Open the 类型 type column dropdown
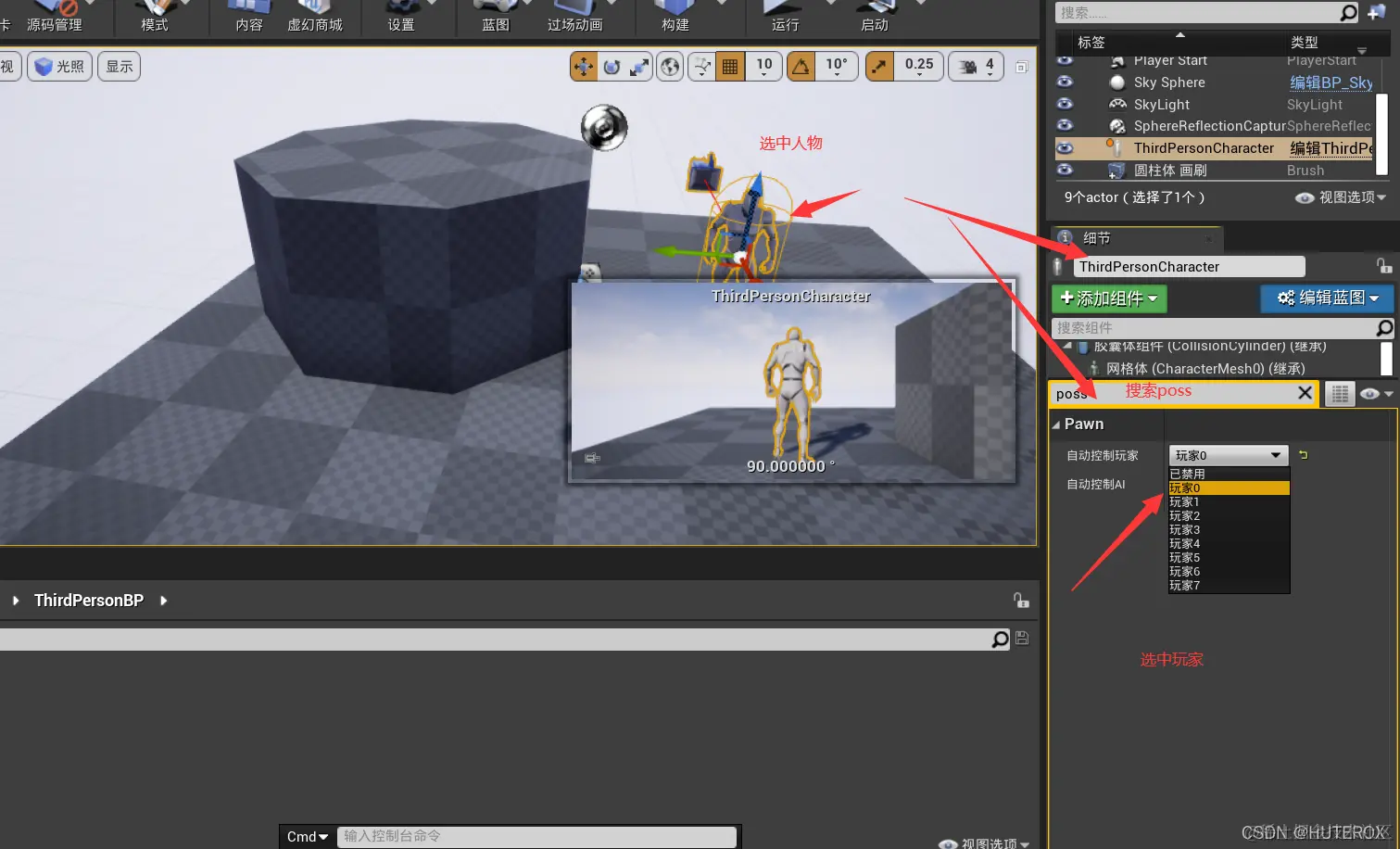Viewport: 1400px width, 849px height. pos(1362,50)
